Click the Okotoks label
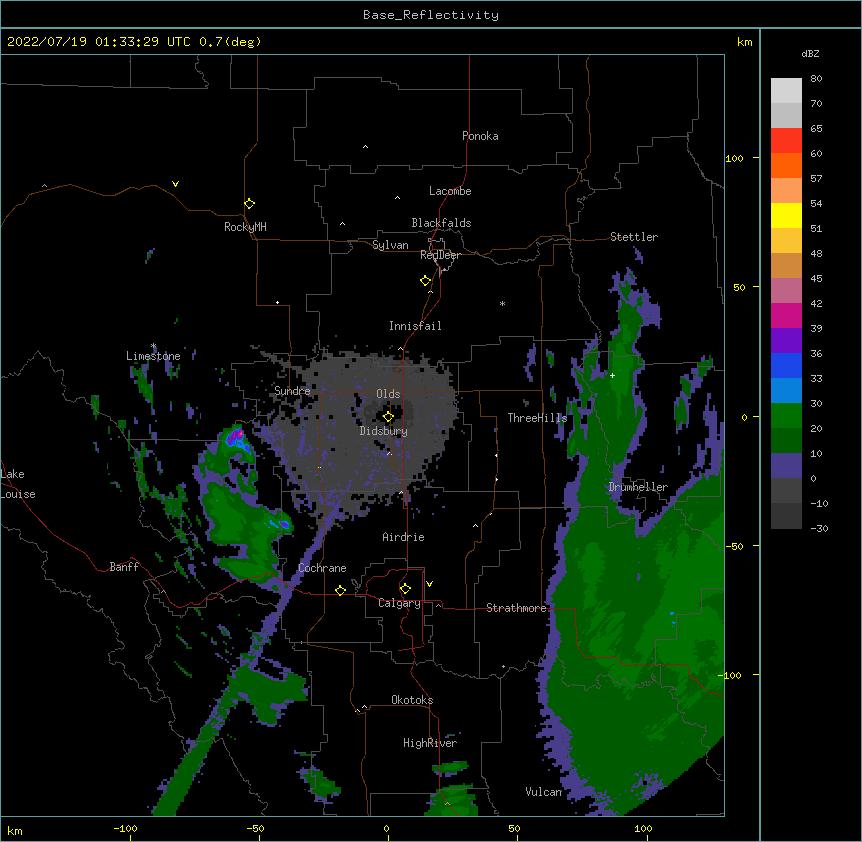The height and width of the screenshot is (842, 862). click(x=412, y=700)
